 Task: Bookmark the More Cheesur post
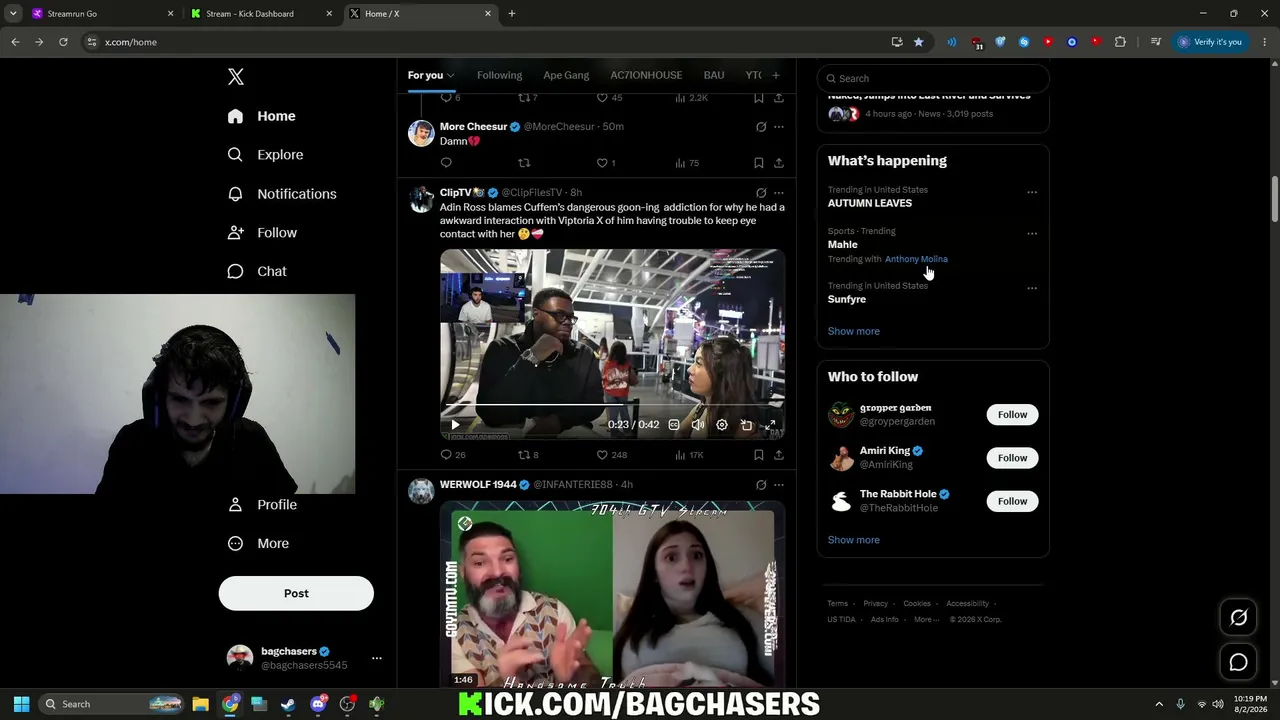click(759, 163)
